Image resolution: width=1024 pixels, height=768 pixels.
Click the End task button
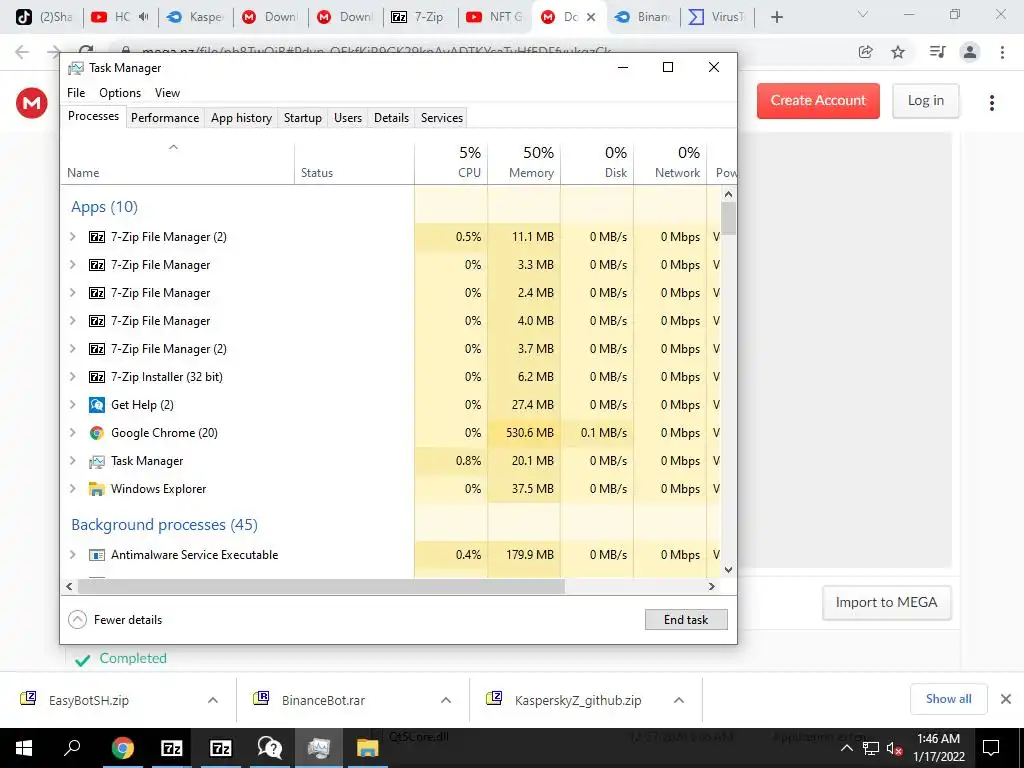686,620
